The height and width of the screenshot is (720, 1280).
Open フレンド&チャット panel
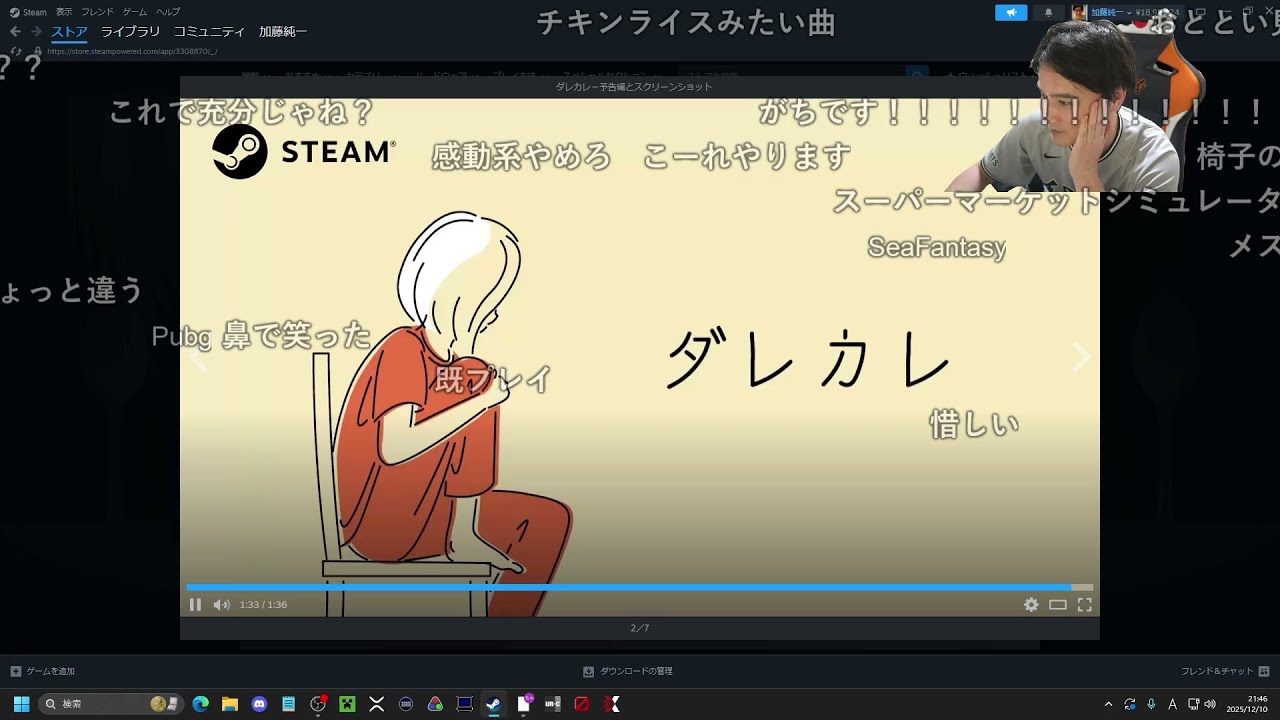[1224, 671]
